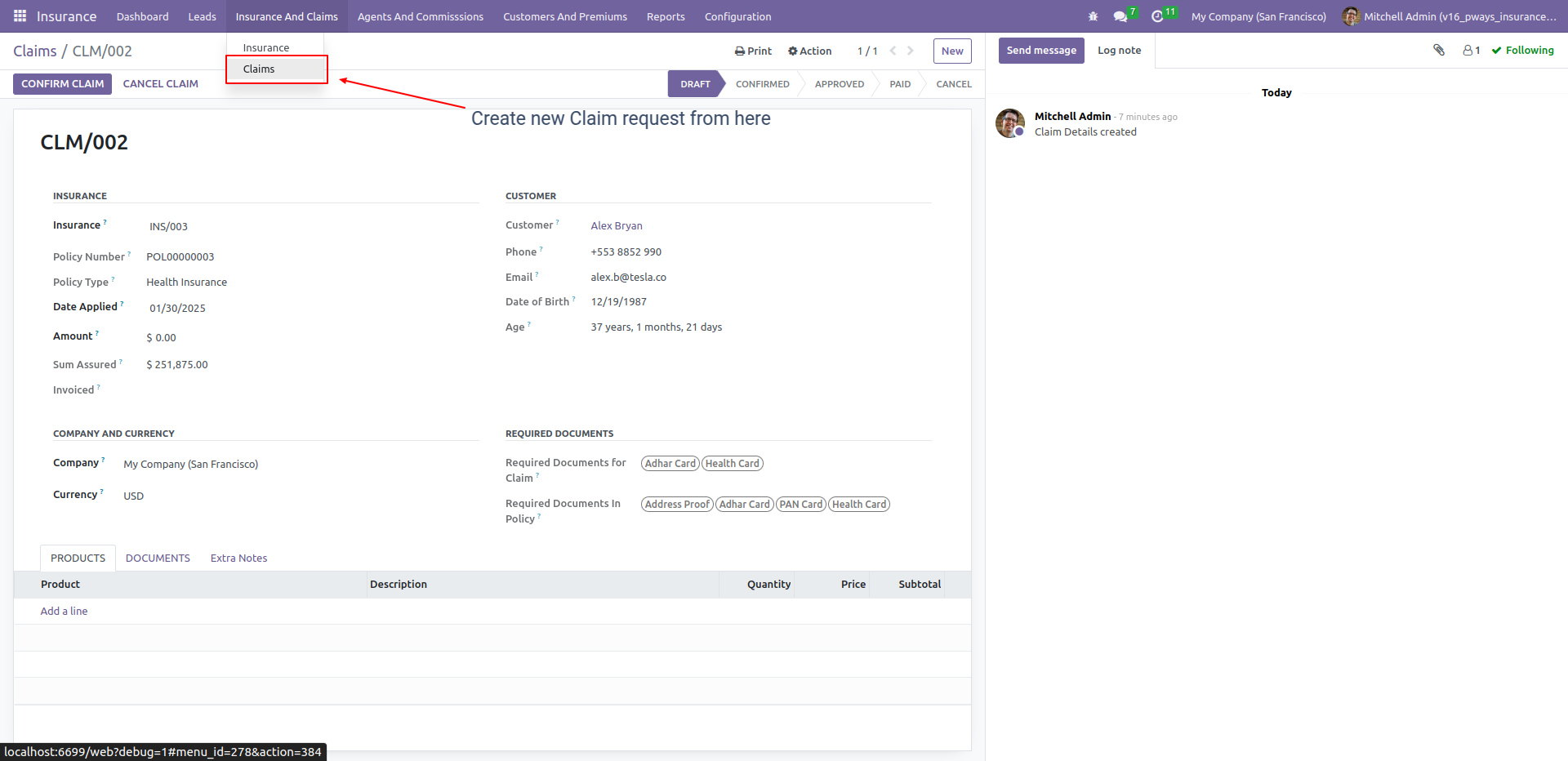This screenshot has width=1568, height=761.
Task: Click the CONFIRM CLAIM button
Action: click(x=62, y=84)
